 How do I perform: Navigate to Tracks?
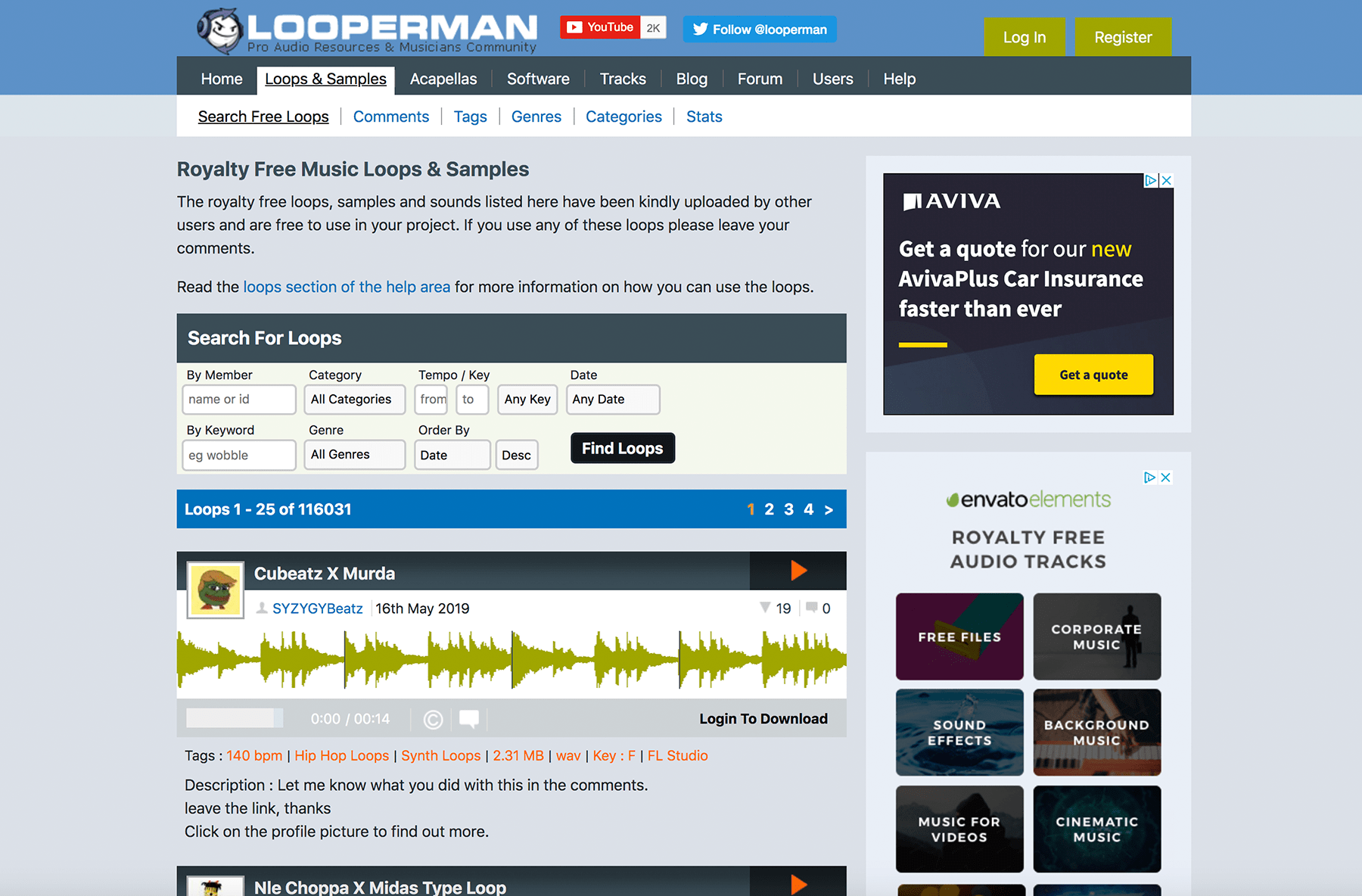click(x=623, y=79)
